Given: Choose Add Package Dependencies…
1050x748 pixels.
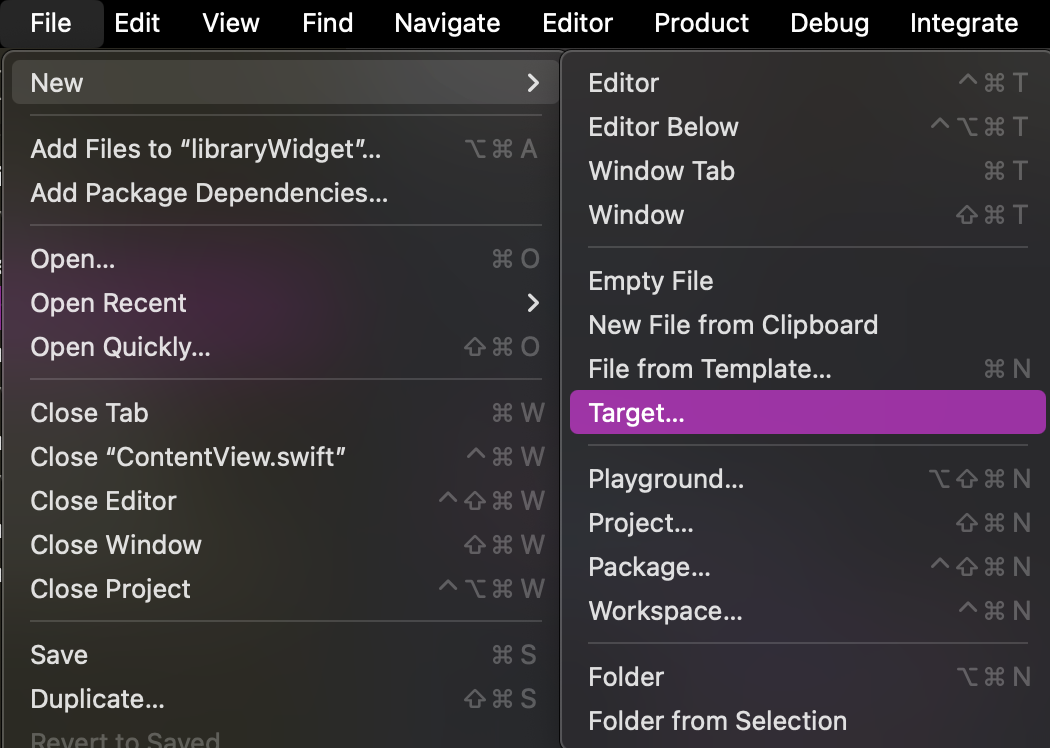Looking at the screenshot, I should point(285,193).
